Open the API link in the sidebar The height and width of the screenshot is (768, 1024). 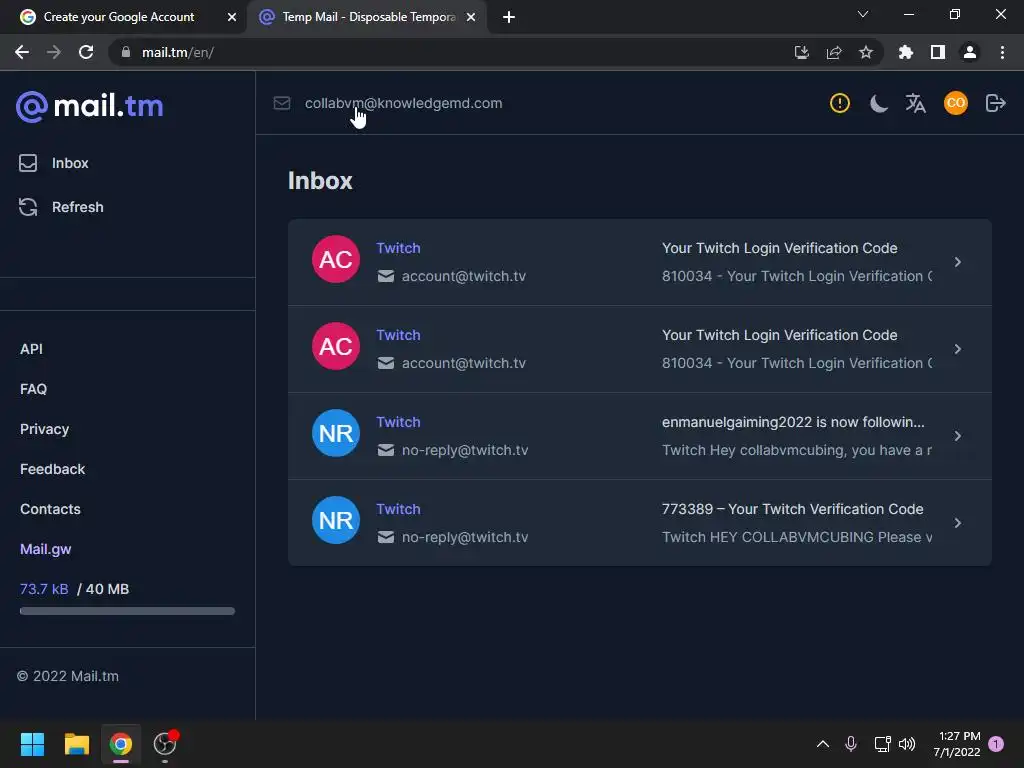[31, 349]
